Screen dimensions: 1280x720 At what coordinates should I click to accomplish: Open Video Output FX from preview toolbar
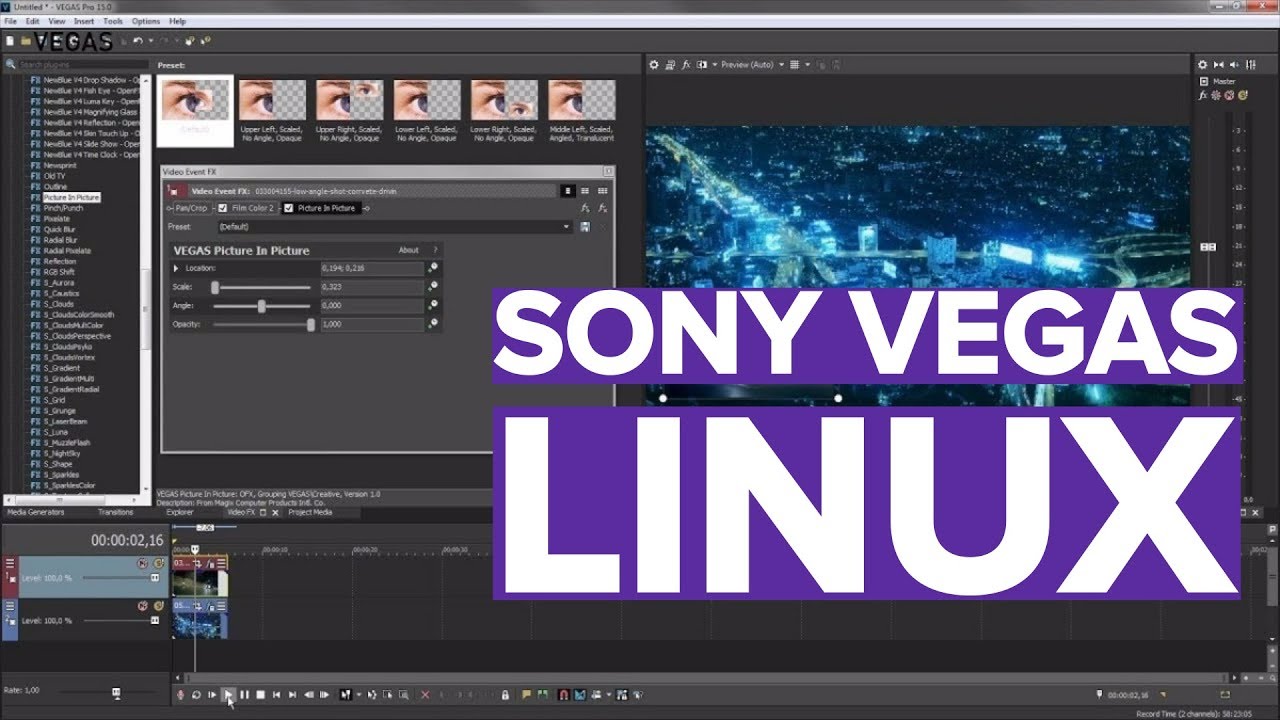coord(686,64)
